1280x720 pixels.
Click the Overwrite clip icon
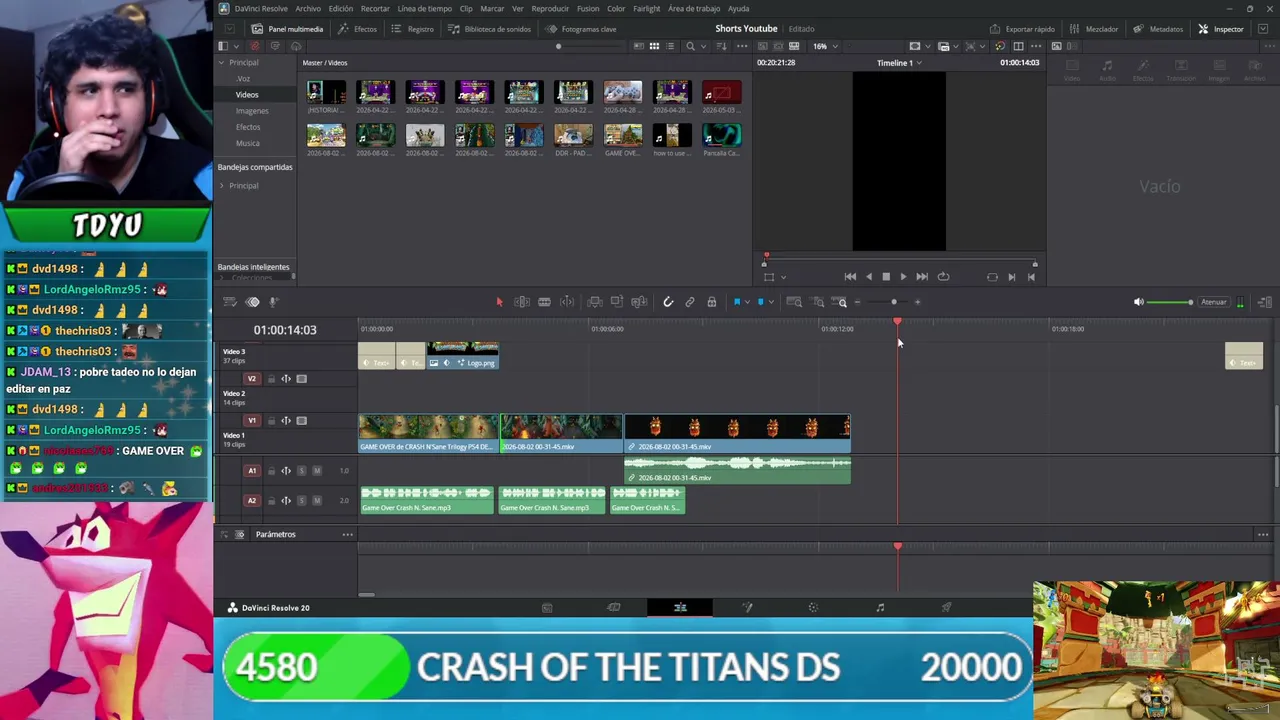[x=617, y=302]
